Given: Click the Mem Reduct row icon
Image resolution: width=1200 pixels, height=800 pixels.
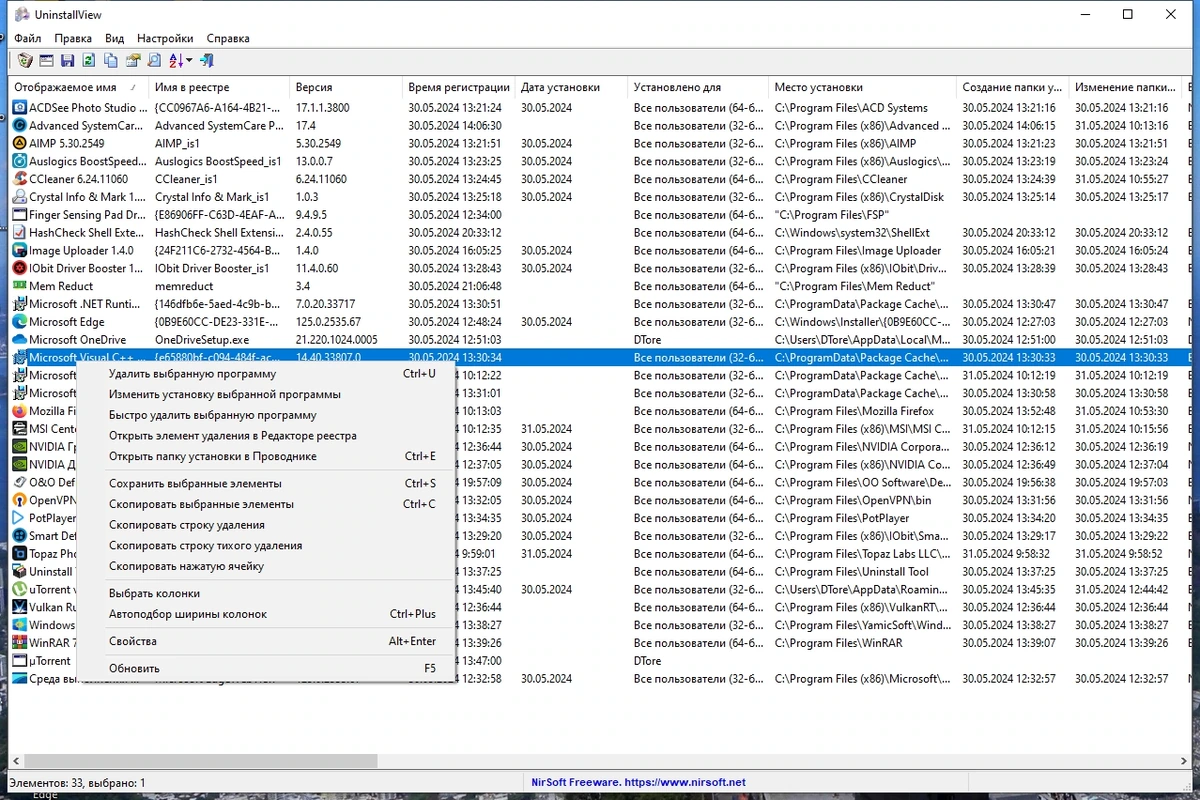Looking at the screenshot, I should 19,286.
